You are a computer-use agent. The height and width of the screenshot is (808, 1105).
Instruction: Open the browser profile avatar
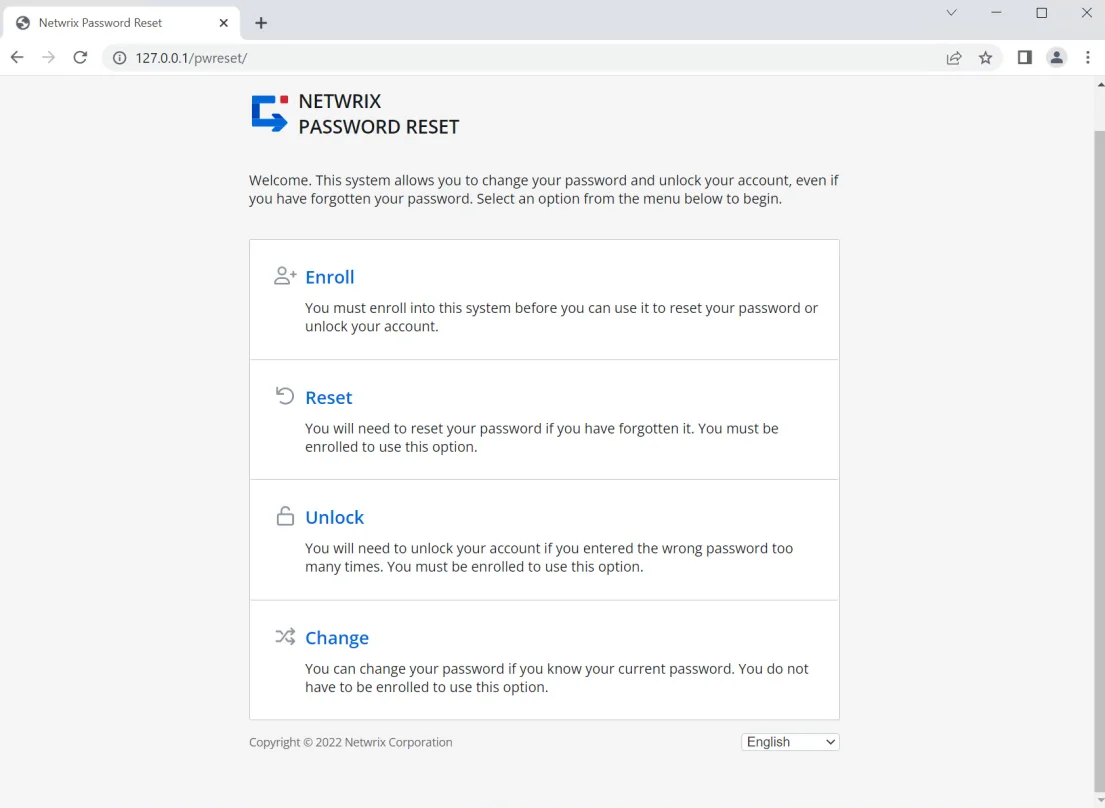coord(1056,58)
